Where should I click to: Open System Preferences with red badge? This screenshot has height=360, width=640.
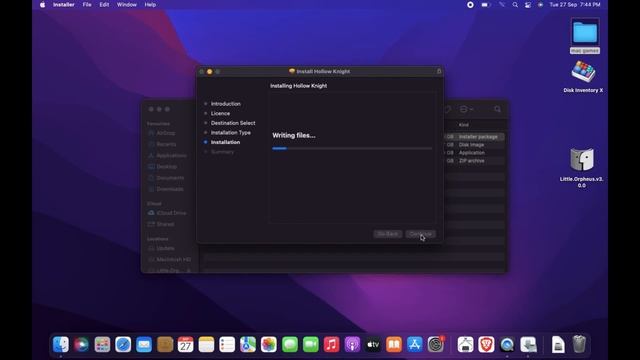[436, 344]
